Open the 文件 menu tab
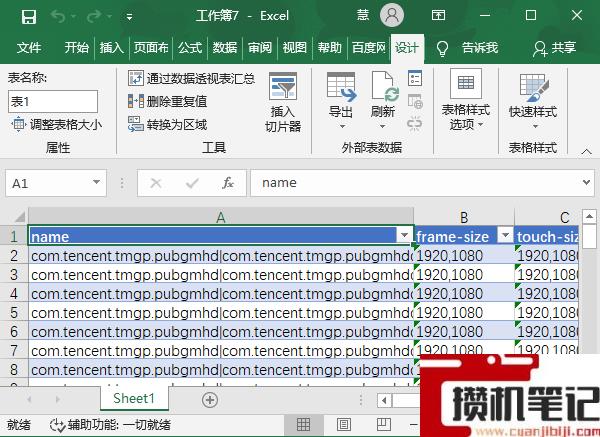This screenshot has height=437, width=600. pos(29,48)
